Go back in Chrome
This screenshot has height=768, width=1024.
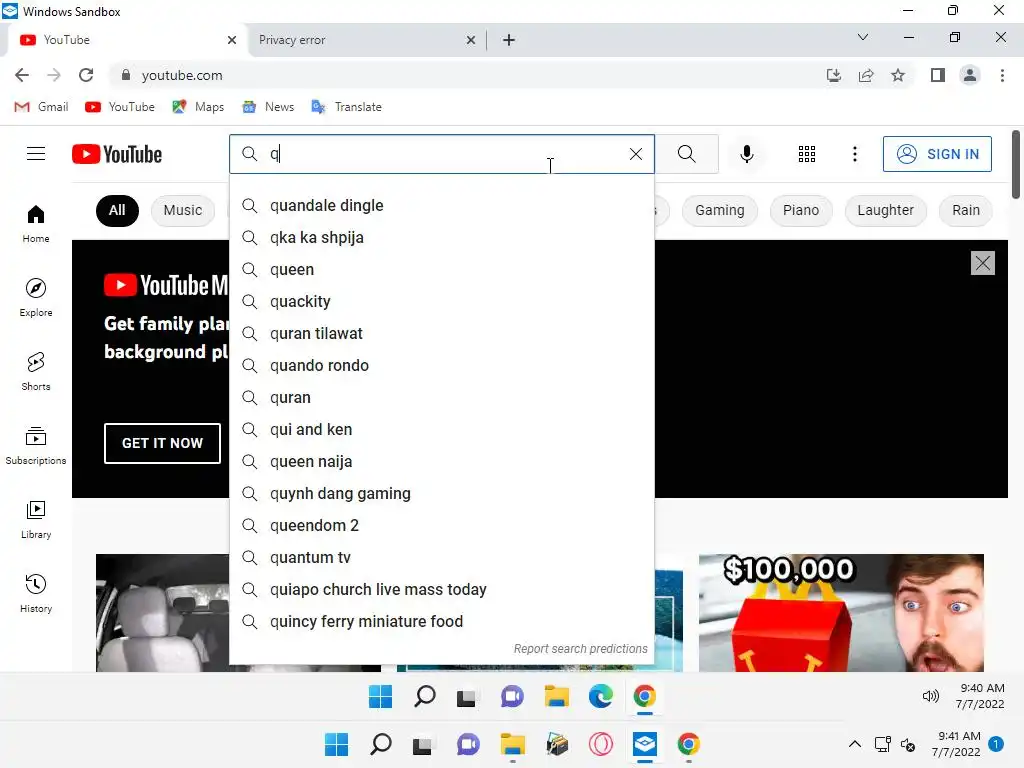(x=22, y=75)
